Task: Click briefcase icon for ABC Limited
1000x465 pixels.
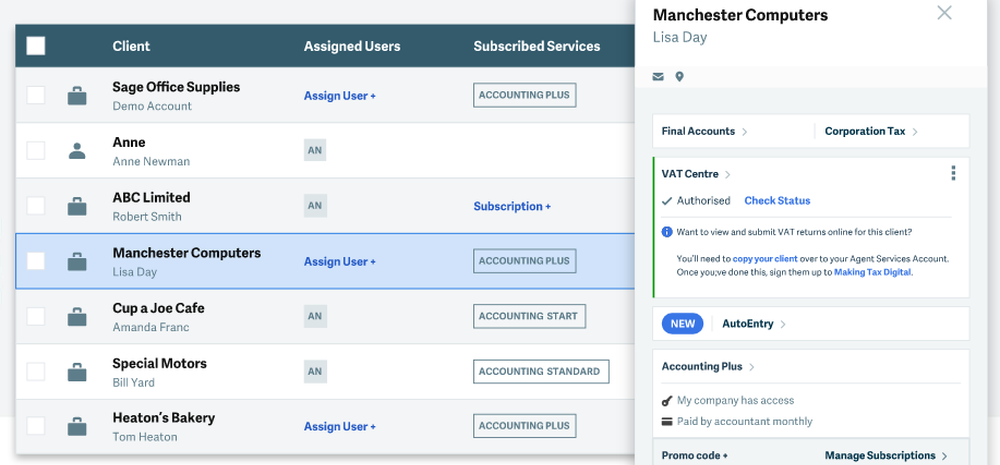Action: point(77,206)
